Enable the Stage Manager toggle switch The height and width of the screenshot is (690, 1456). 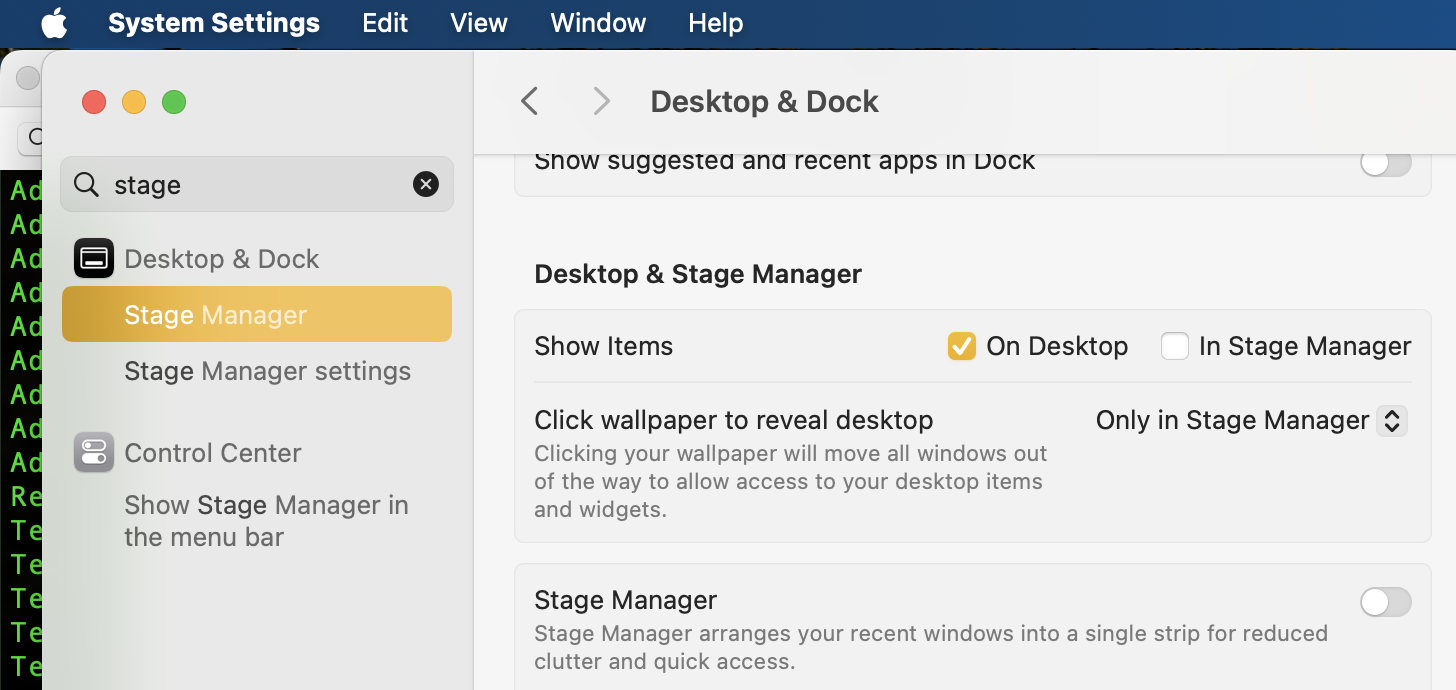[x=1386, y=602]
